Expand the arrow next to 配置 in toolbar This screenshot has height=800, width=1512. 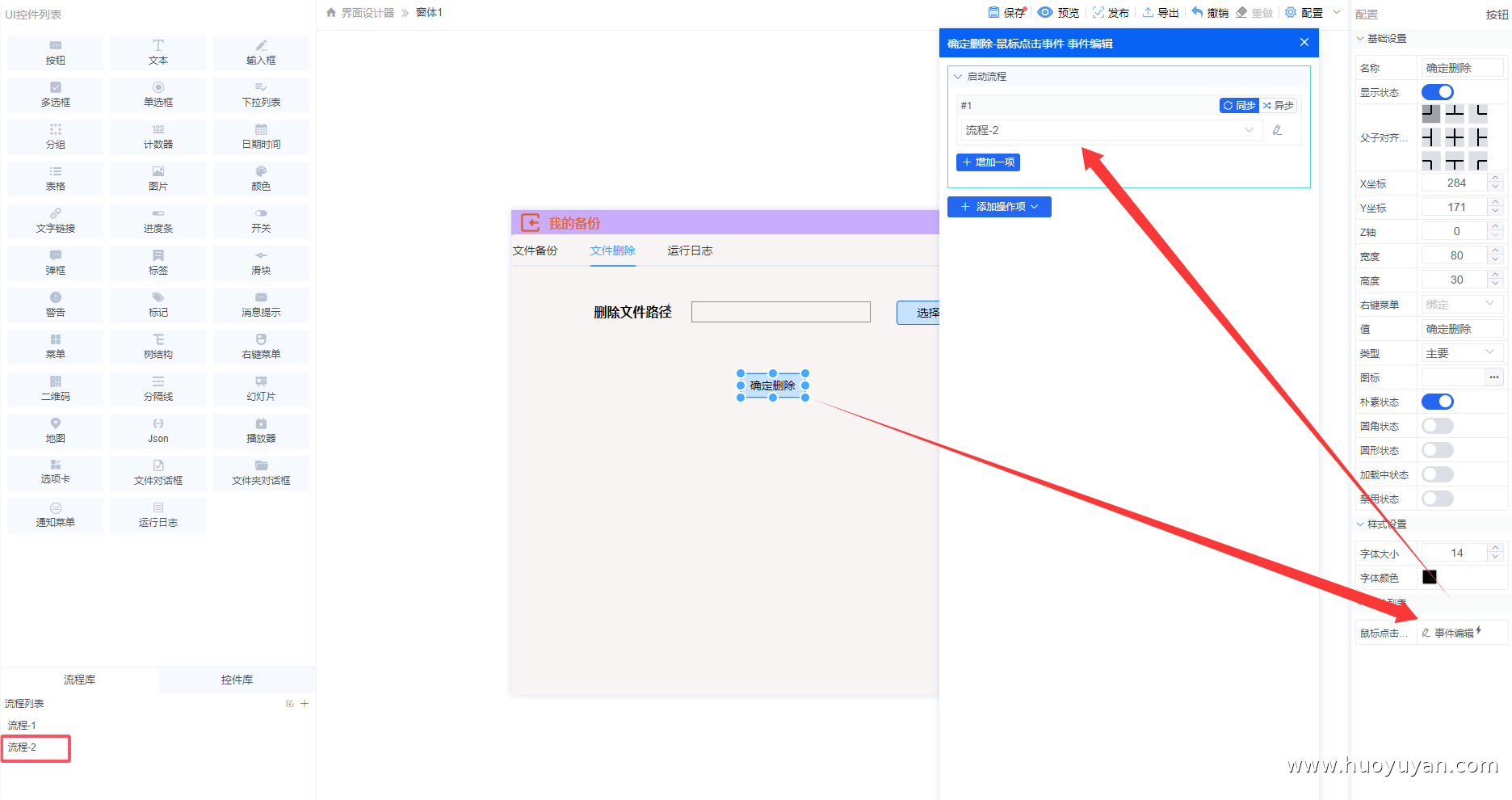(x=1337, y=12)
